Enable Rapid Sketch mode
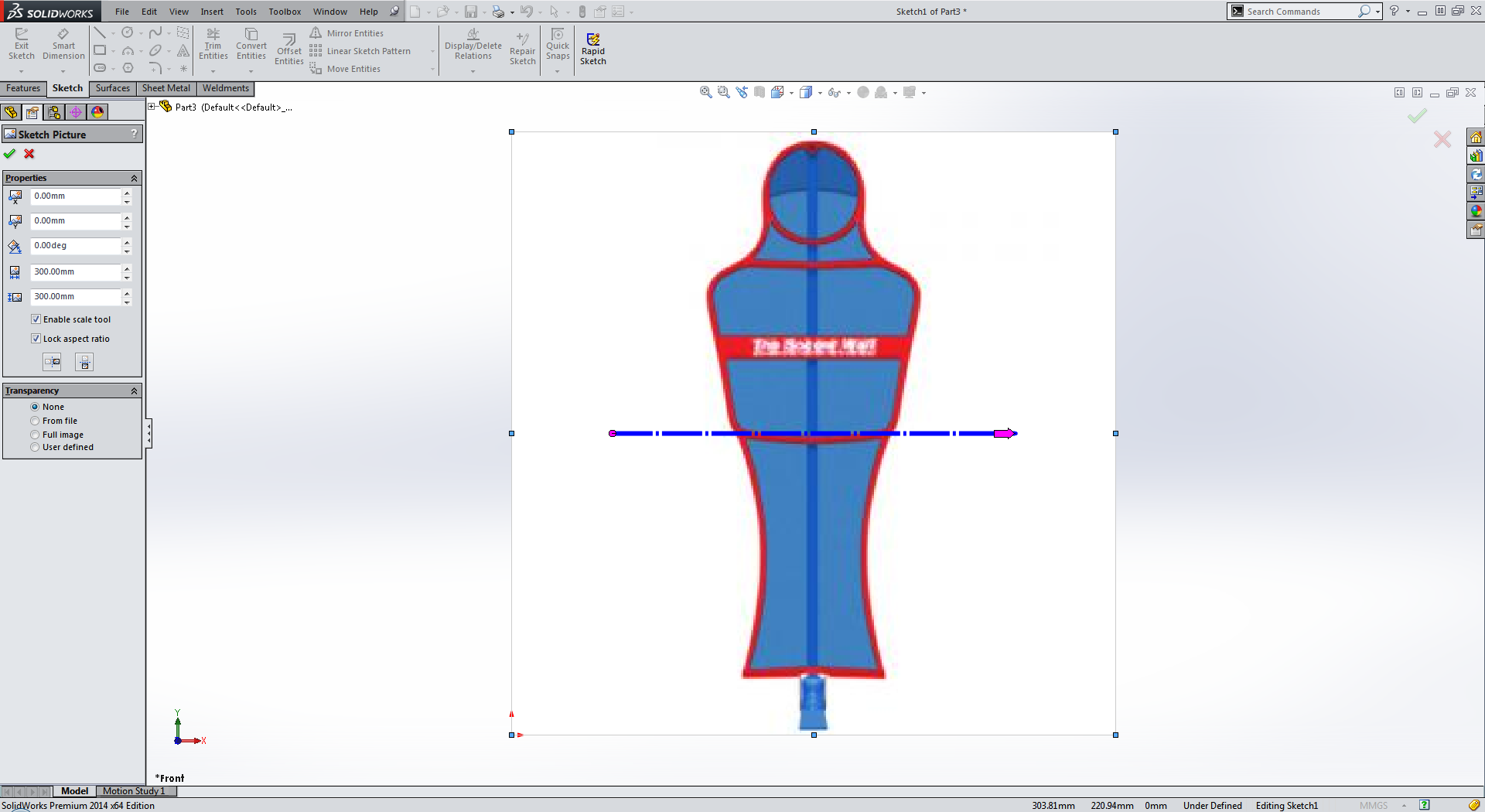This screenshot has height=812, width=1485. pyautogui.click(x=593, y=46)
